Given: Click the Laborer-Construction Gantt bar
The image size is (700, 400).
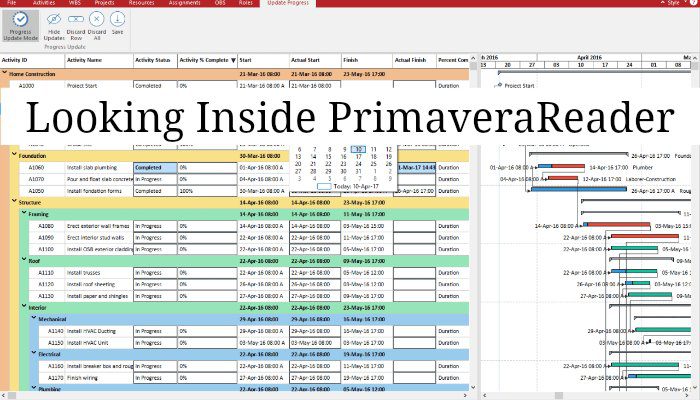Looking at the screenshot, I should (563, 178).
